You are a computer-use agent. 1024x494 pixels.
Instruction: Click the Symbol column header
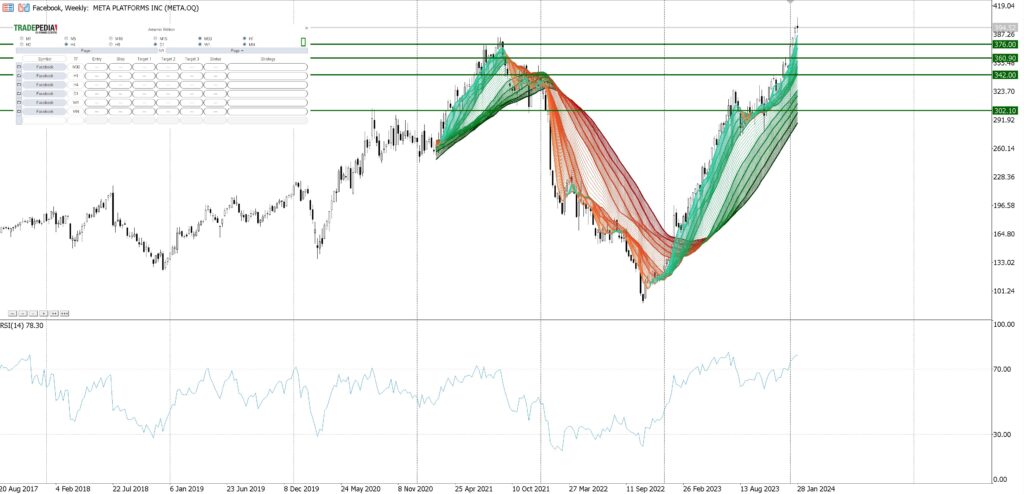[45, 59]
